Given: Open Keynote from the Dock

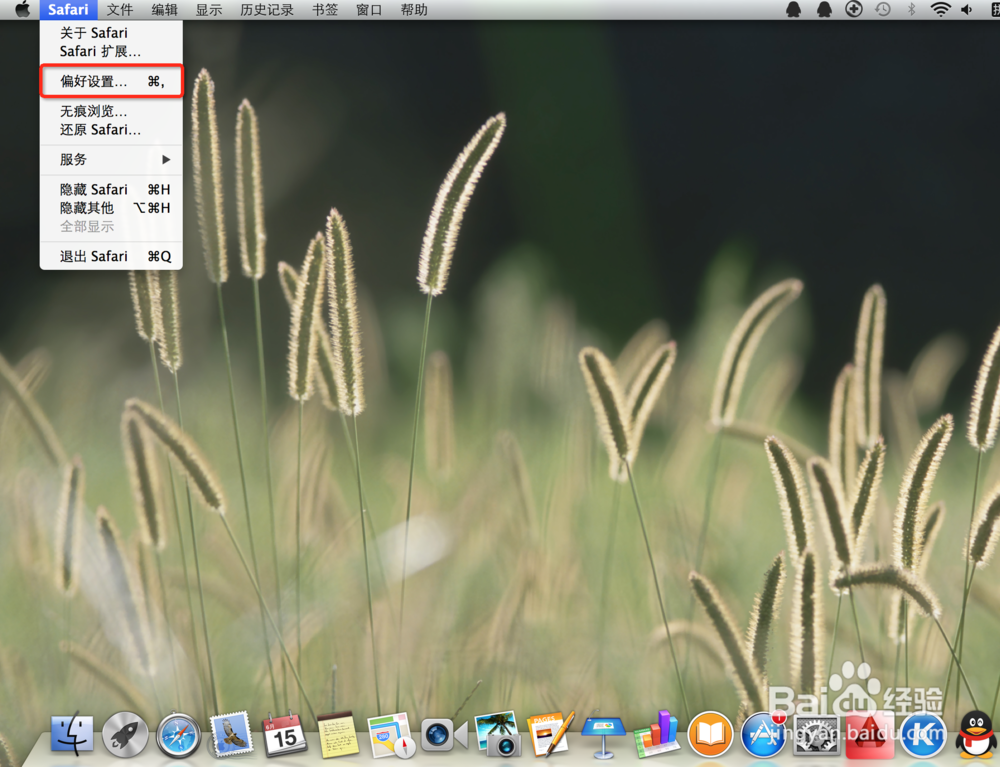Looking at the screenshot, I should pos(604,733).
